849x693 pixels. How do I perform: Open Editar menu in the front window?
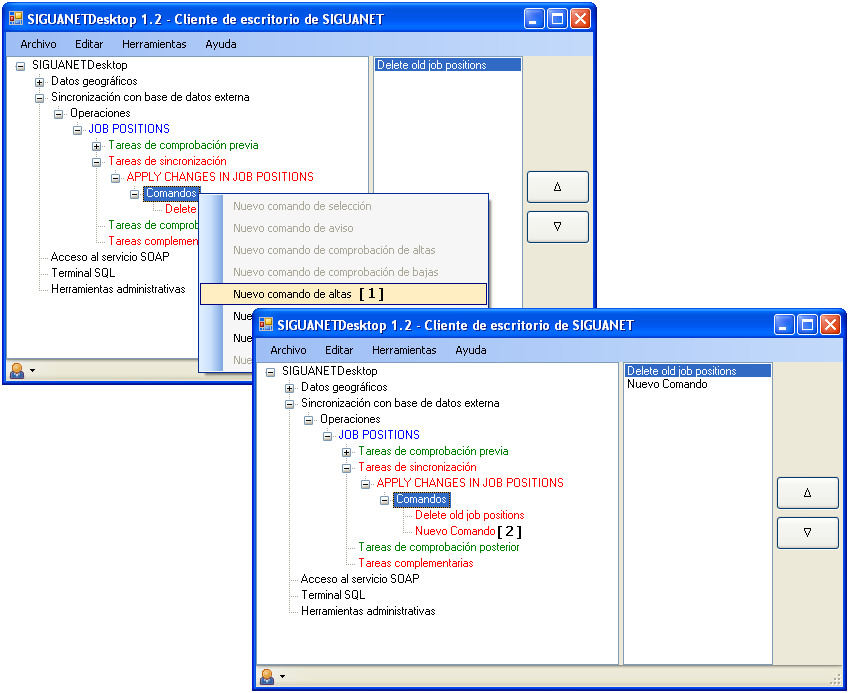[x=339, y=350]
